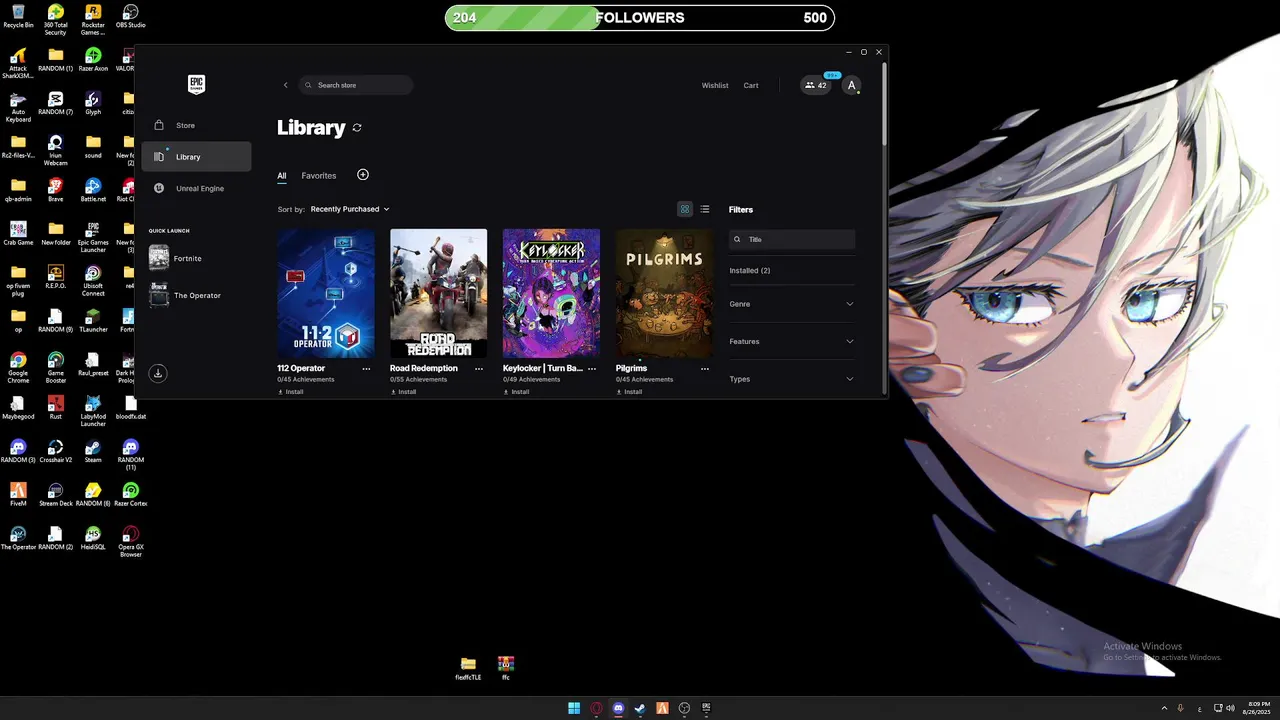Open the Road Redemption game thumbnail
The image size is (1280, 720).
click(439, 293)
